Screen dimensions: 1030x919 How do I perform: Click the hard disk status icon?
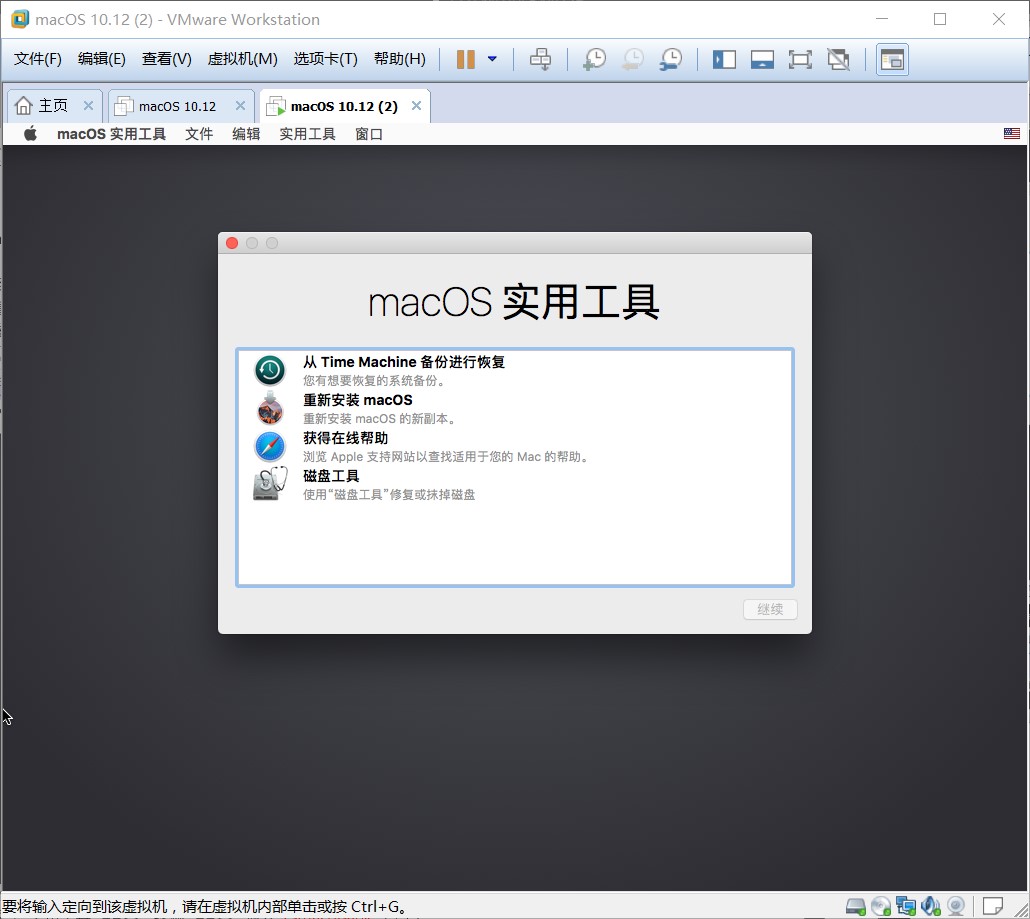pyautogui.click(x=855, y=907)
